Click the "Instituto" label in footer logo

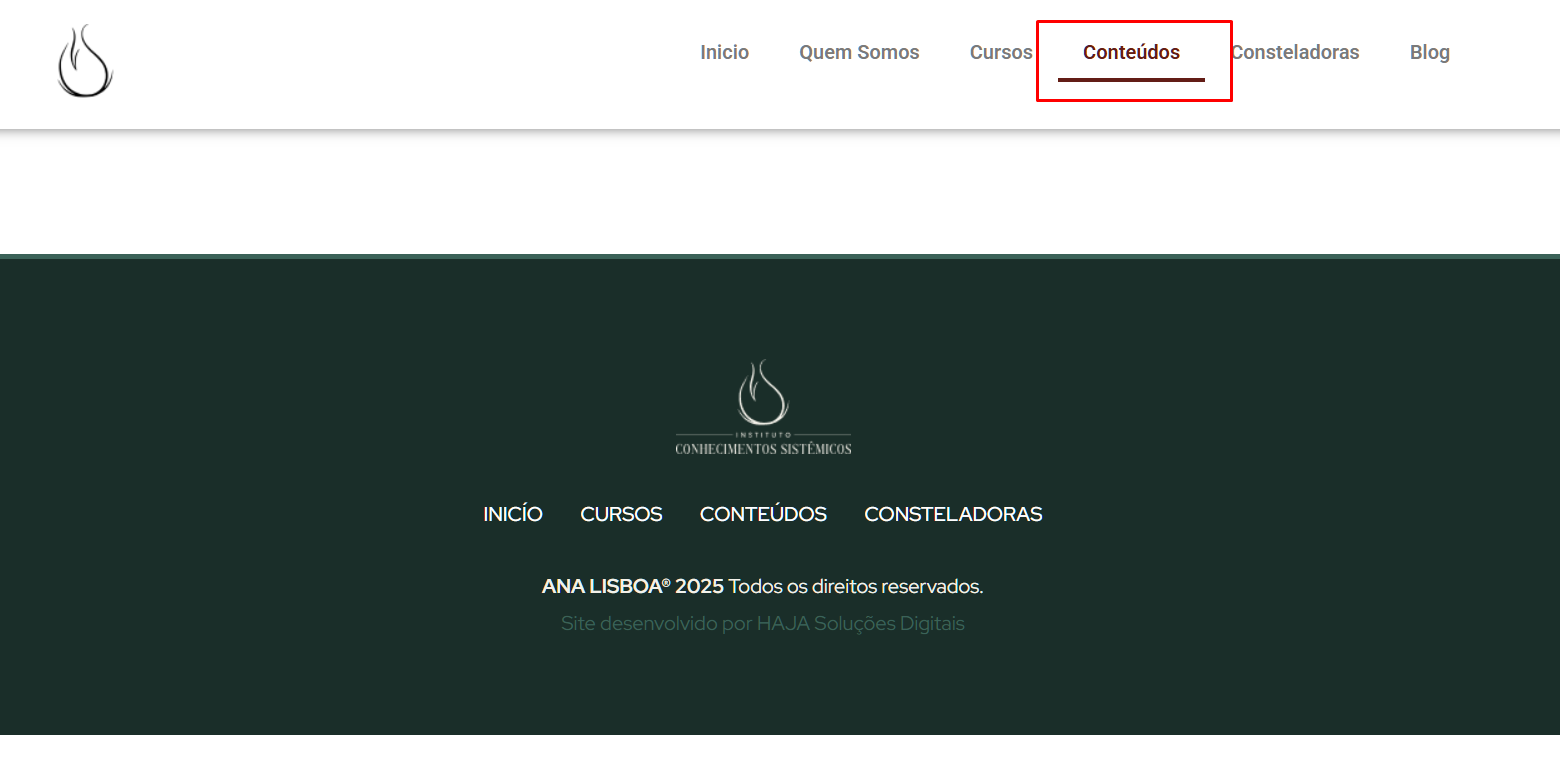(x=763, y=434)
